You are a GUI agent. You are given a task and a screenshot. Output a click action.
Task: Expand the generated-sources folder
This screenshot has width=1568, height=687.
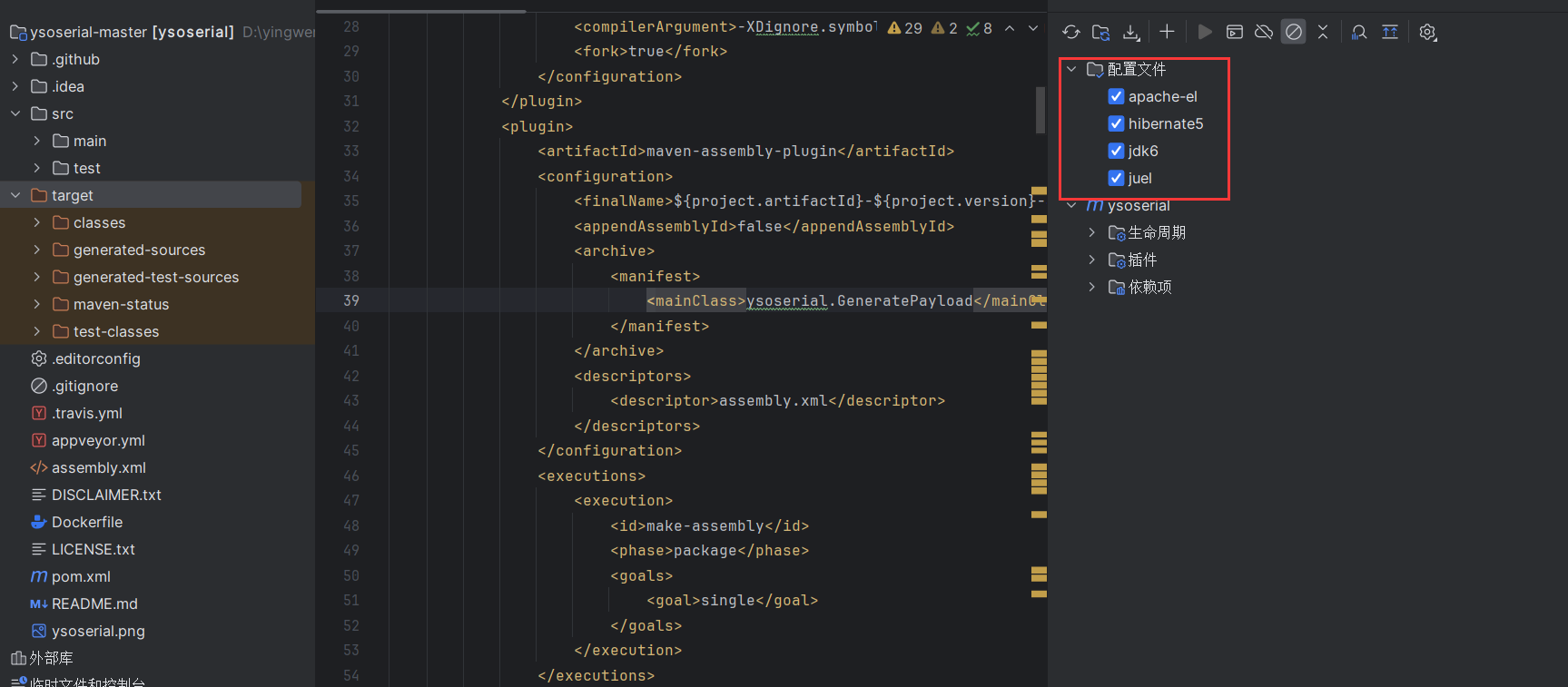click(37, 250)
